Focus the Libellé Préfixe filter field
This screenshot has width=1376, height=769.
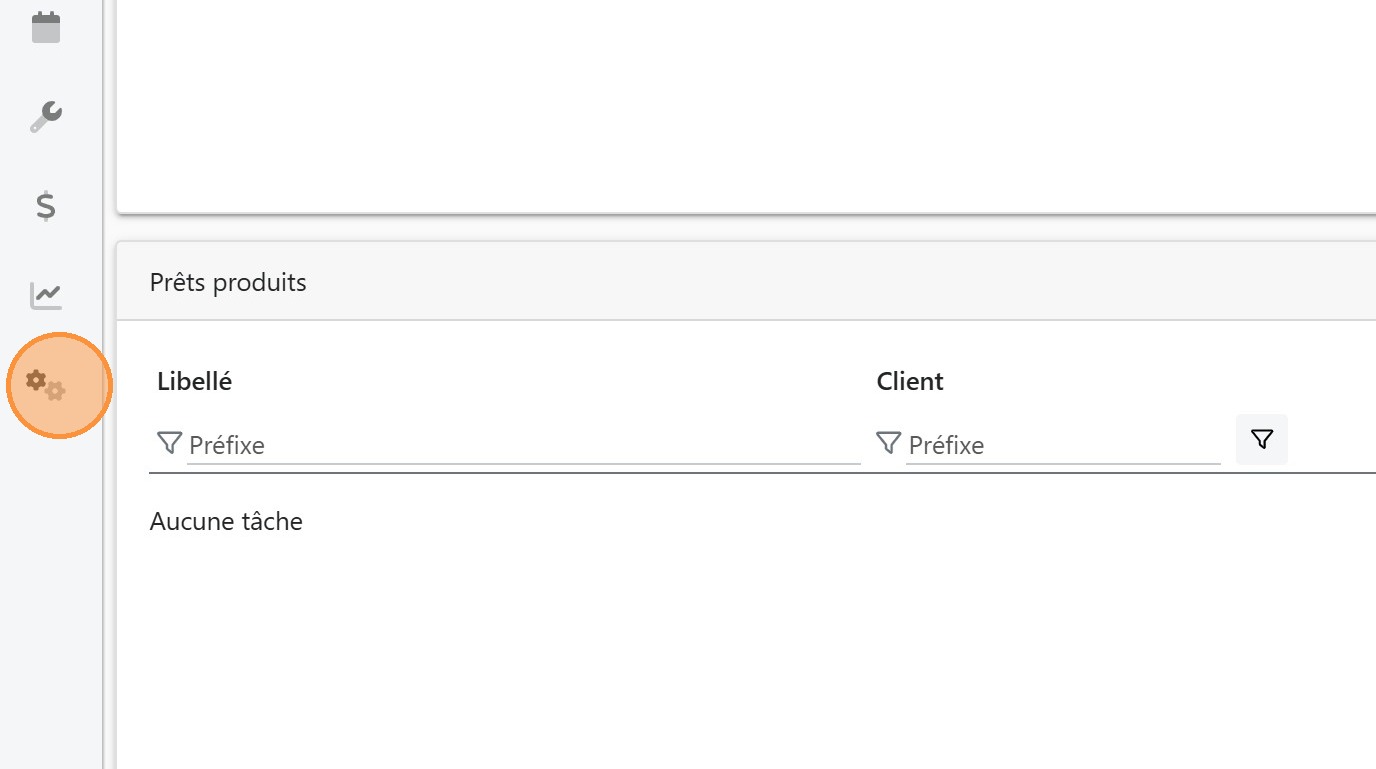tap(523, 445)
